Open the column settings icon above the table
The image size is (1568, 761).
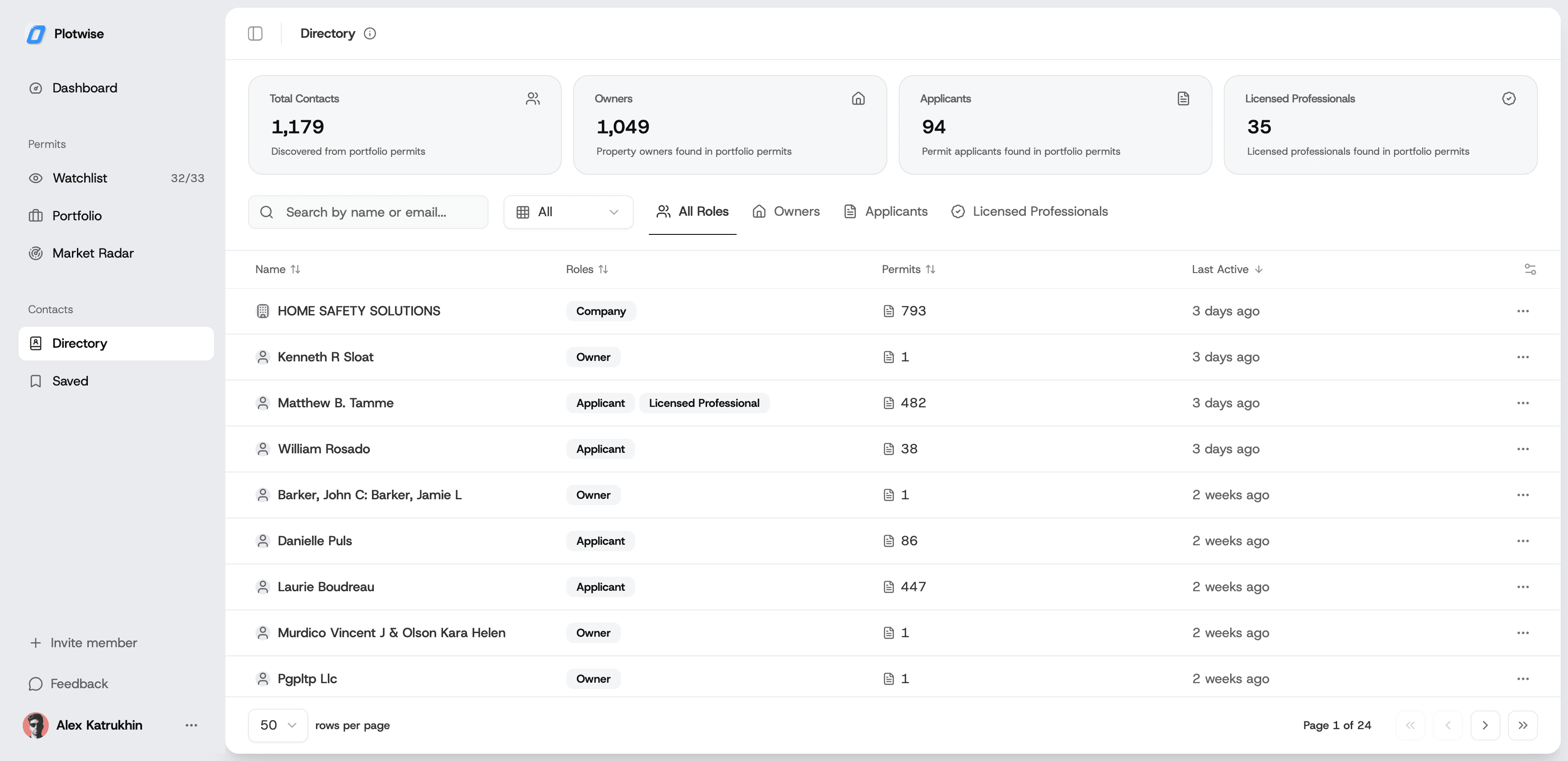point(1530,269)
